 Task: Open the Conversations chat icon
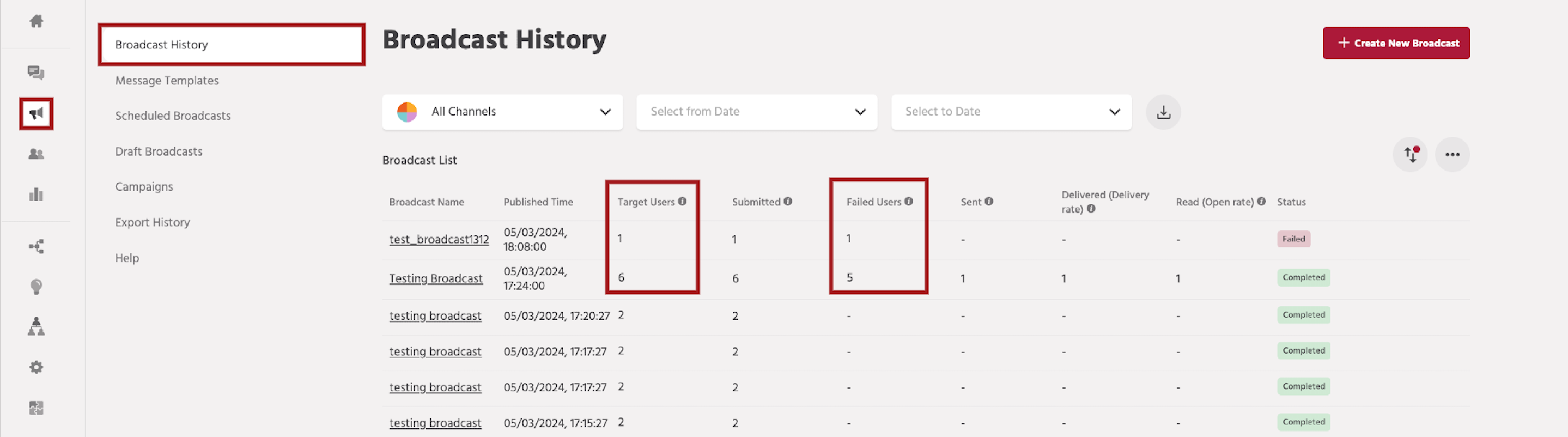36,73
